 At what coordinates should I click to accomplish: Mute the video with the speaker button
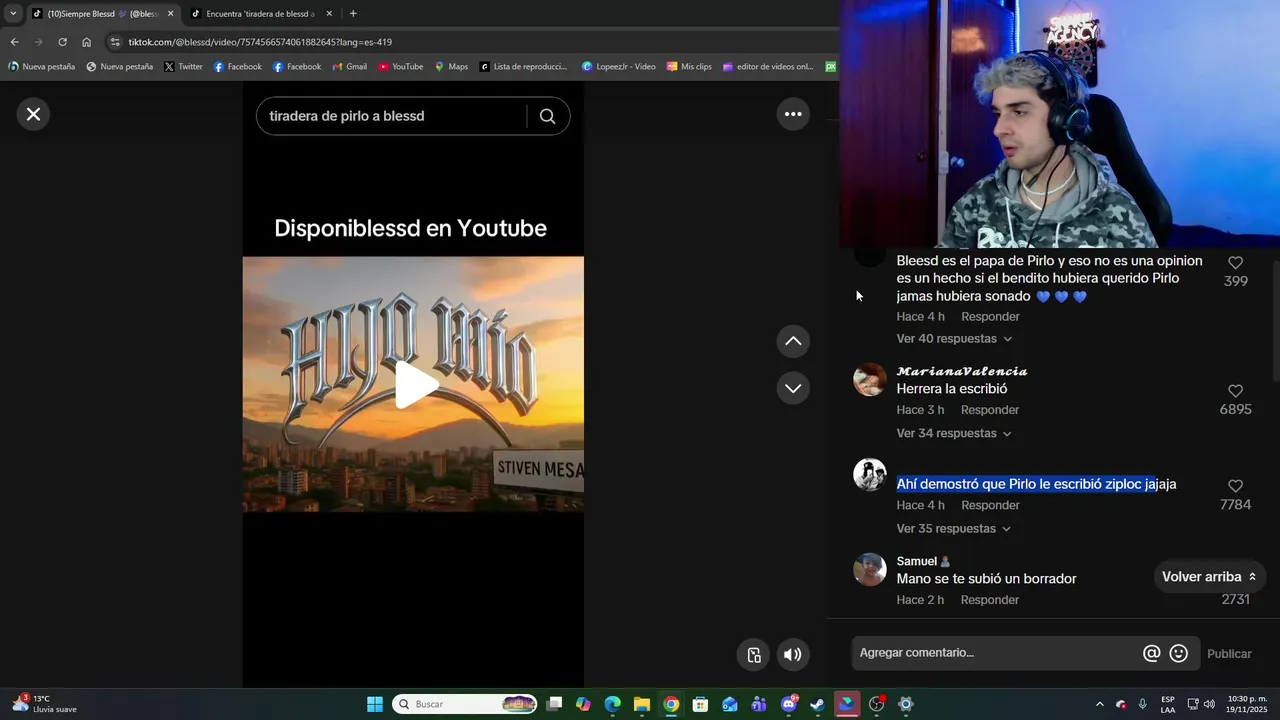792,655
